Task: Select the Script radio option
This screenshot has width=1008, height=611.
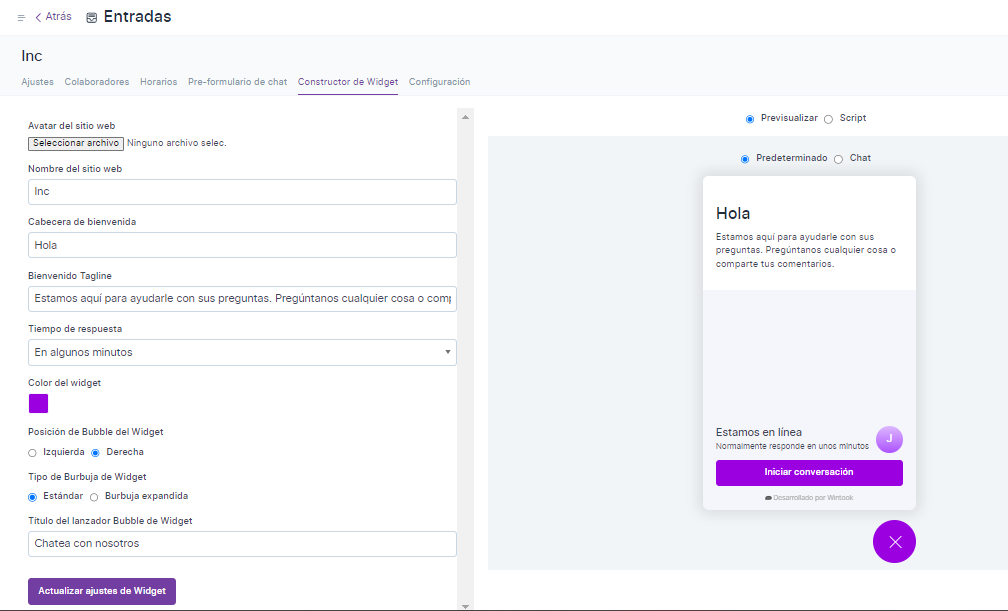Action: [828, 119]
